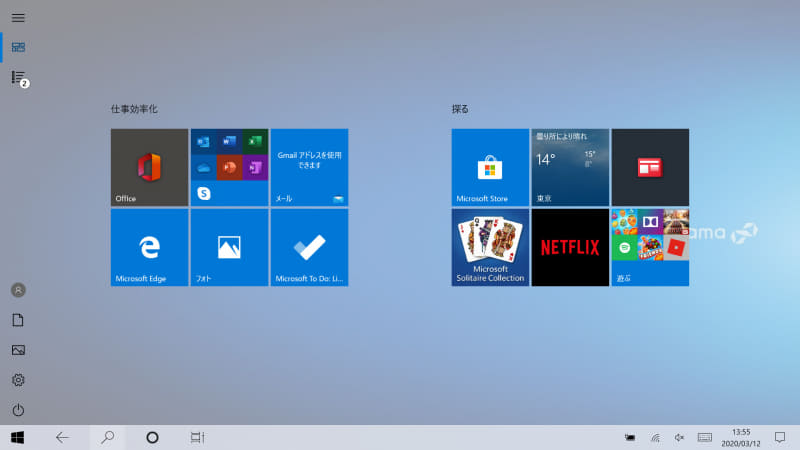800x450 pixels.
Task: Click the taskbar back arrow
Action: pos(63,438)
